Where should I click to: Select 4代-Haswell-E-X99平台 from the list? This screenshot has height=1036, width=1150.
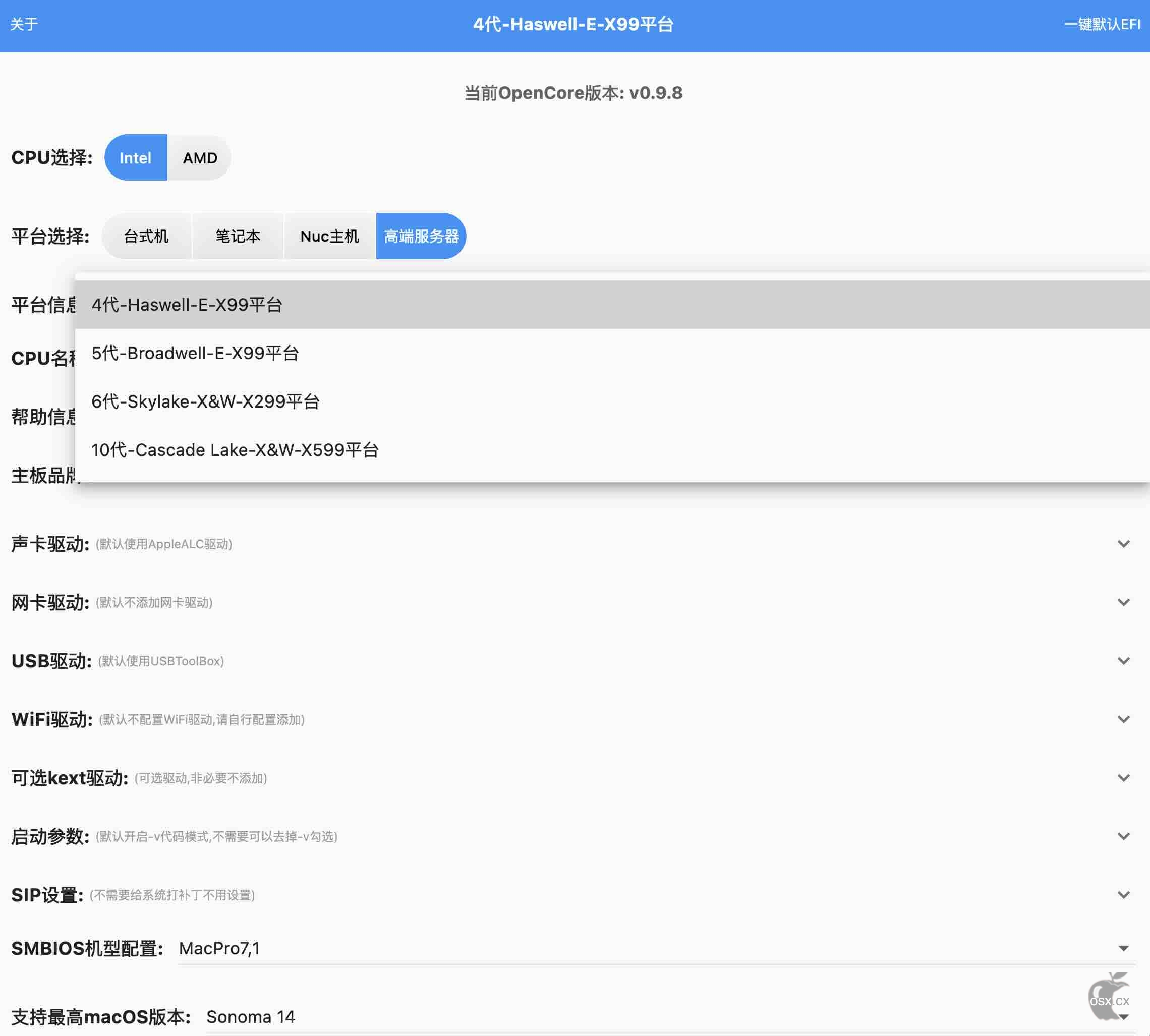click(612, 305)
